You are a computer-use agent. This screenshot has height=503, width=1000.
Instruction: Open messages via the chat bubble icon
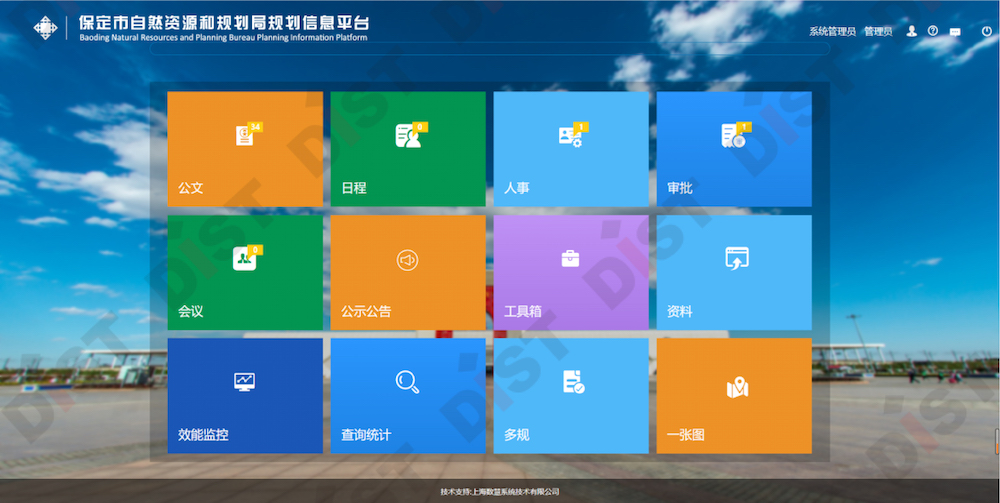(955, 32)
